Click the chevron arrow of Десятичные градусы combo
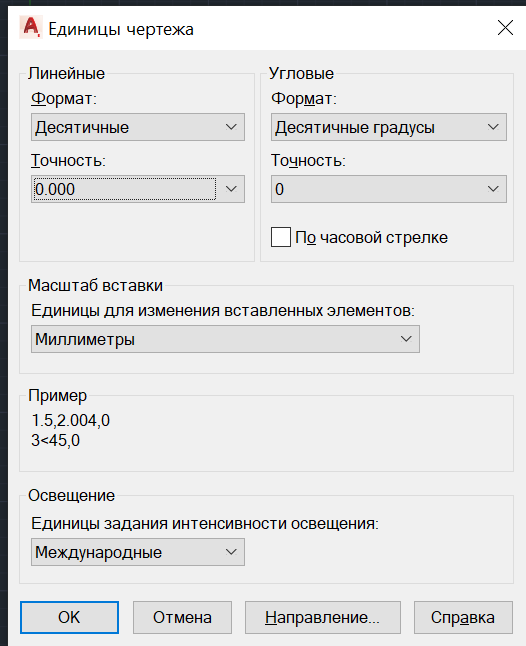 tap(493, 127)
